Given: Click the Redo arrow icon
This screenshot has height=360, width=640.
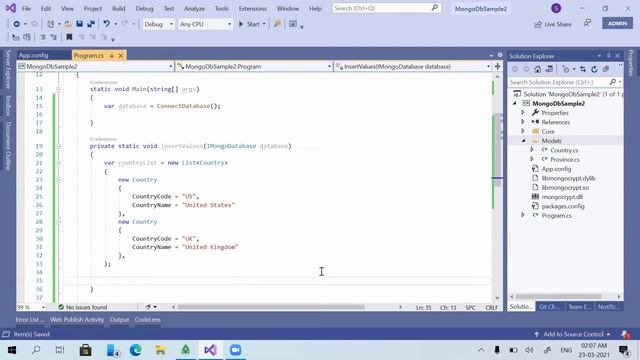Looking at the screenshot, I should click(125, 24).
